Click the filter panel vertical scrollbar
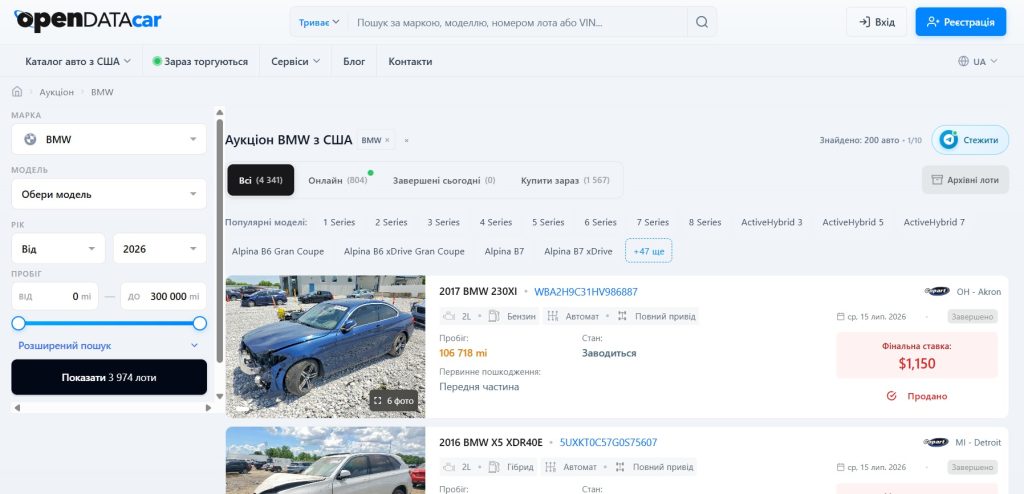This screenshot has width=1024, height=494. 219,240
